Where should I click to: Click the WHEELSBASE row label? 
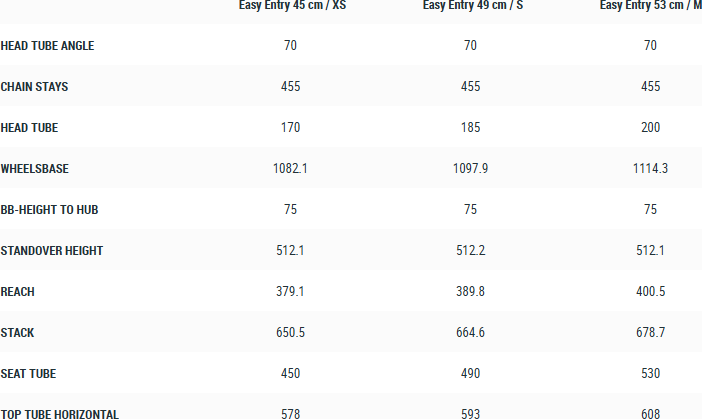click(35, 169)
